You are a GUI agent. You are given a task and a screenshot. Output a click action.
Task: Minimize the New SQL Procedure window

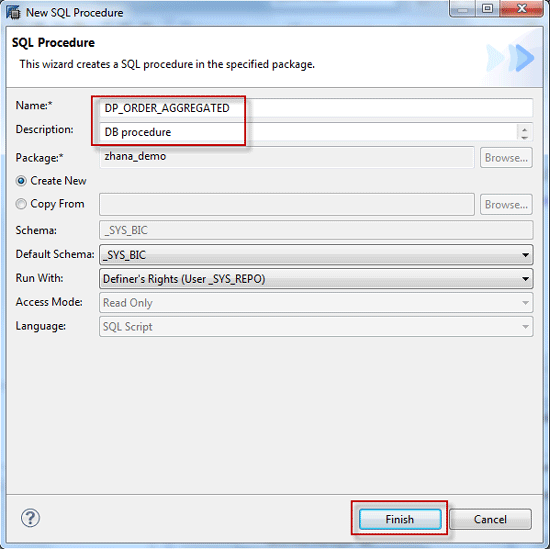click(x=463, y=8)
